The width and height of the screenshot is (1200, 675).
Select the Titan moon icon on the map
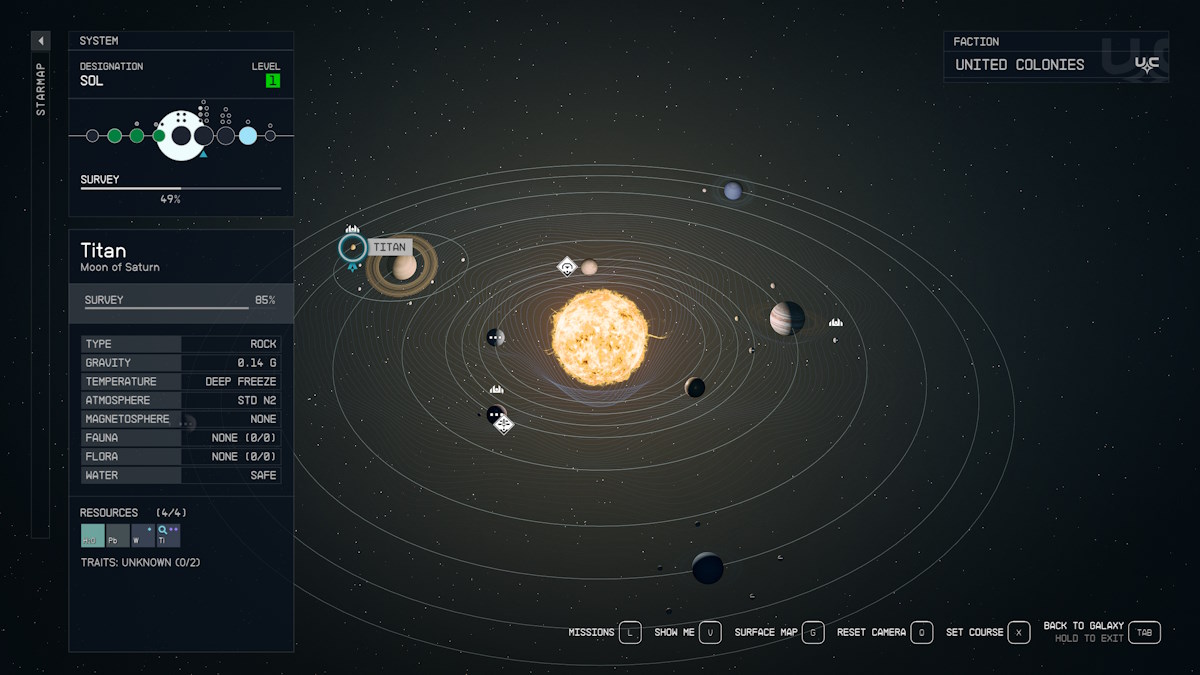(x=351, y=249)
